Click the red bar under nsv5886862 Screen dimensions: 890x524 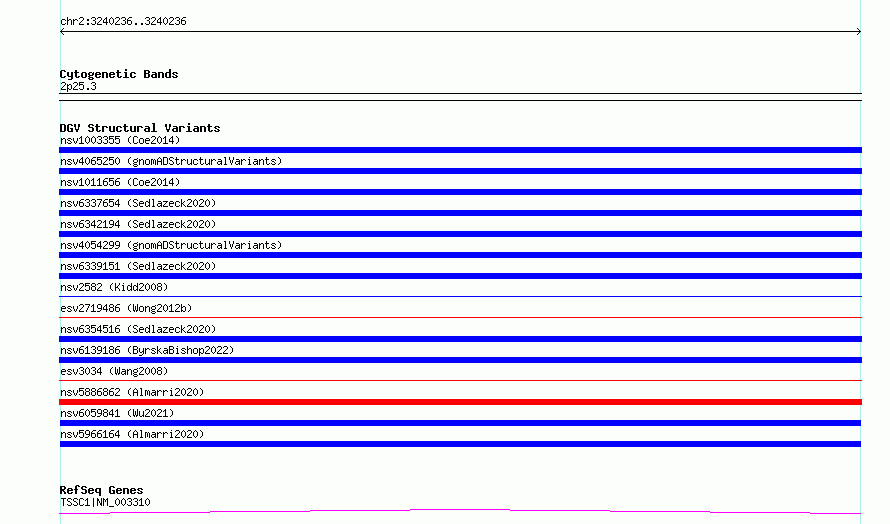coord(460,402)
